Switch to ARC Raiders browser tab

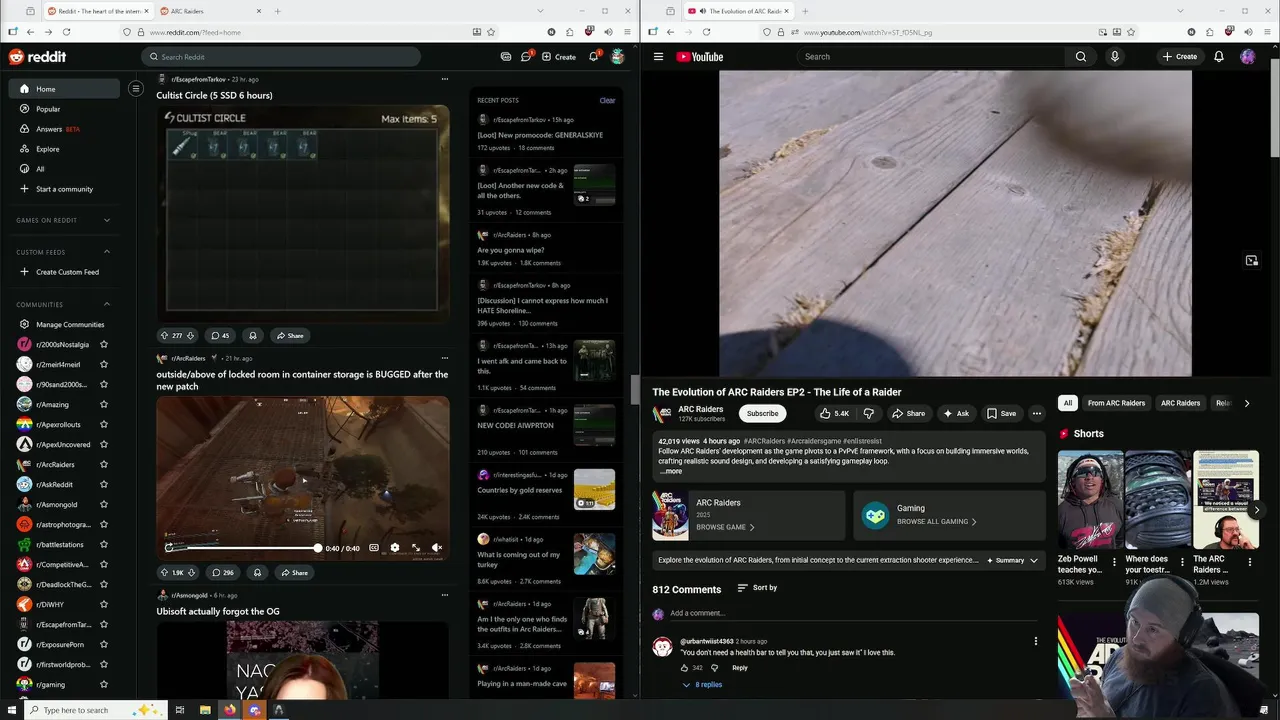pyautogui.click(x=208, y=11)
